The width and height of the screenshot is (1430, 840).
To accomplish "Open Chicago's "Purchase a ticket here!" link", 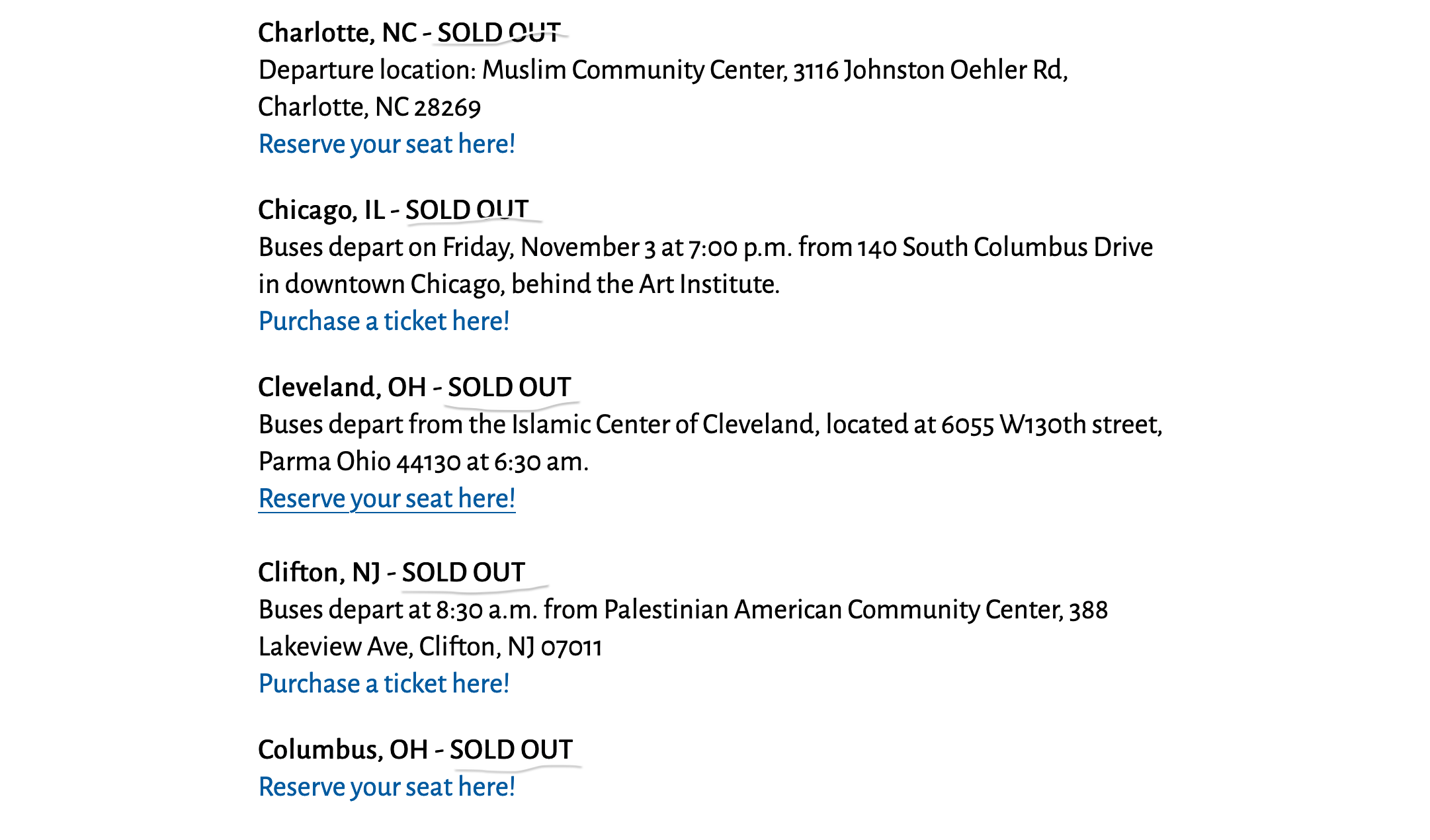I will pyautogui.click(x=384, y=321).
